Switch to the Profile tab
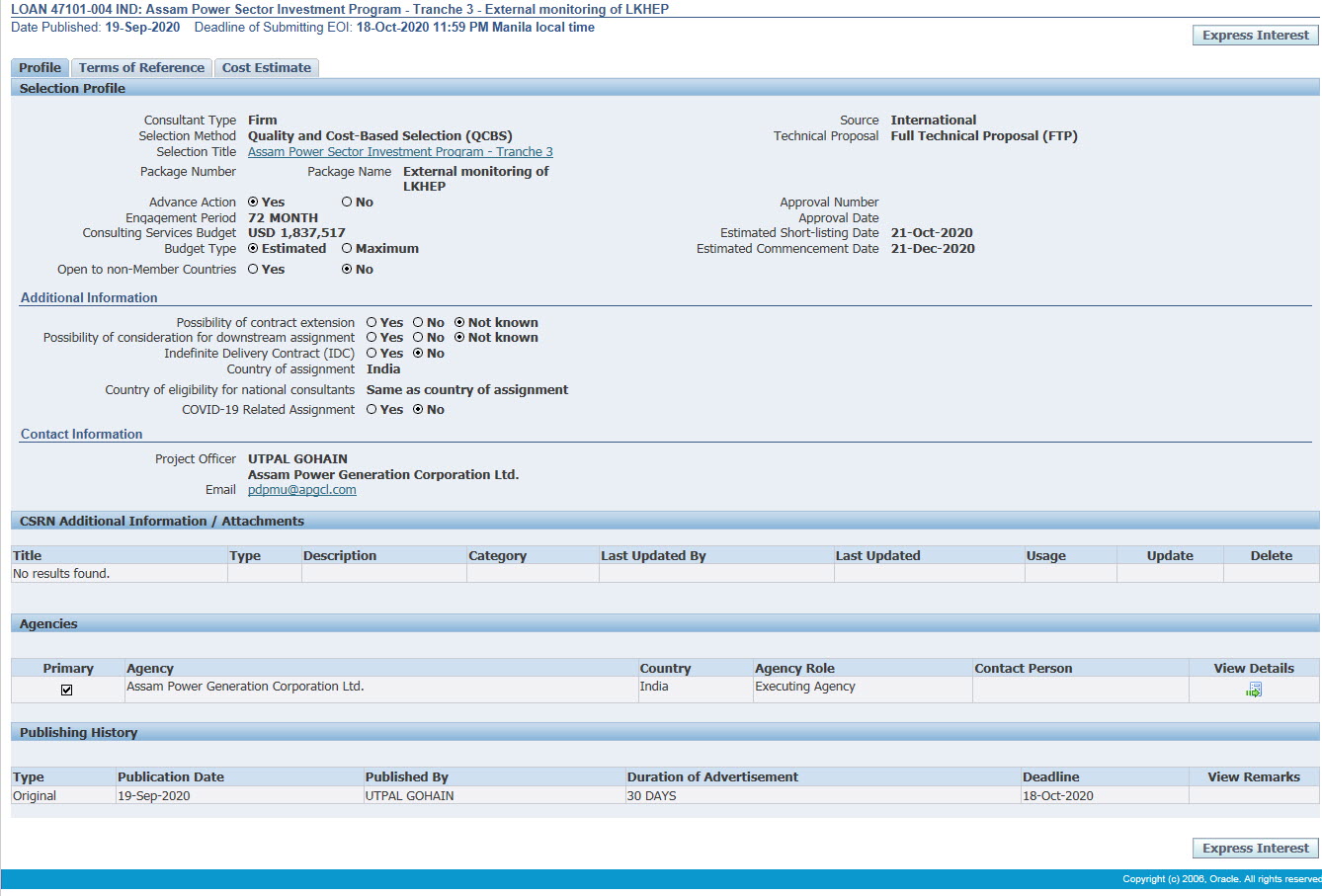The width and height of the screenshot is (1322, 896). tap(40, 67)
